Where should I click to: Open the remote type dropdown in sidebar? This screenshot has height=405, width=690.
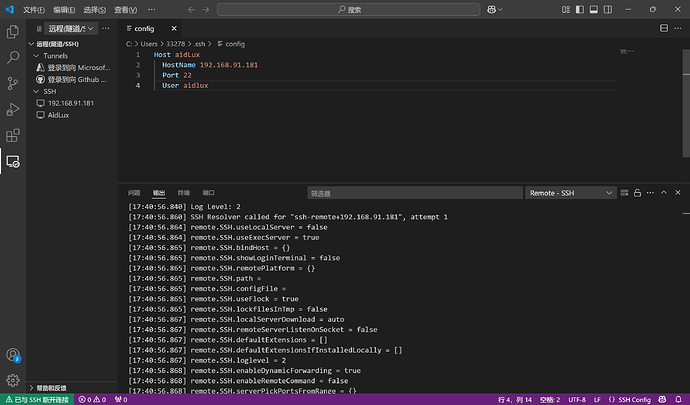point(71,29)
